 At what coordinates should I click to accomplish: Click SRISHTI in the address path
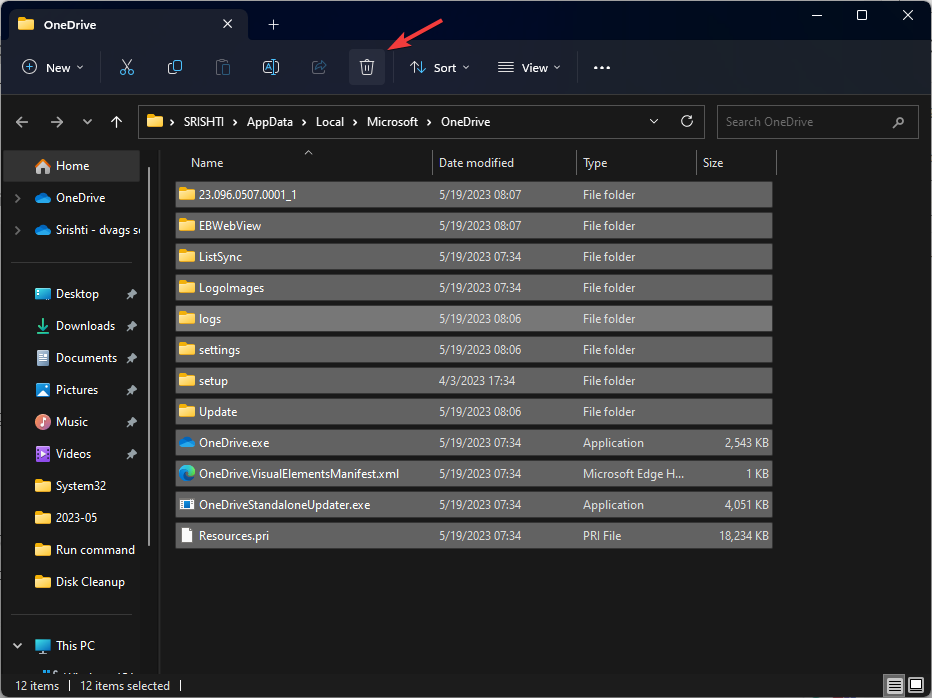point(204,122)
